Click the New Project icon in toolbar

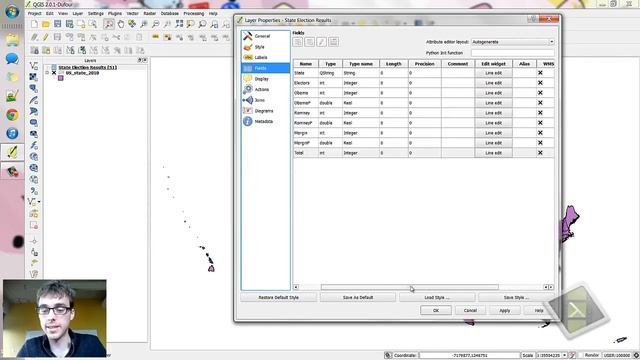click(x=34, y=24)
